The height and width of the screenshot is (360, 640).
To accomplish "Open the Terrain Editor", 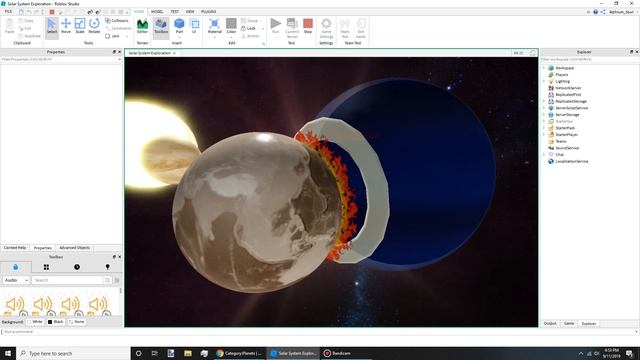I will click(x=142, y=27).
